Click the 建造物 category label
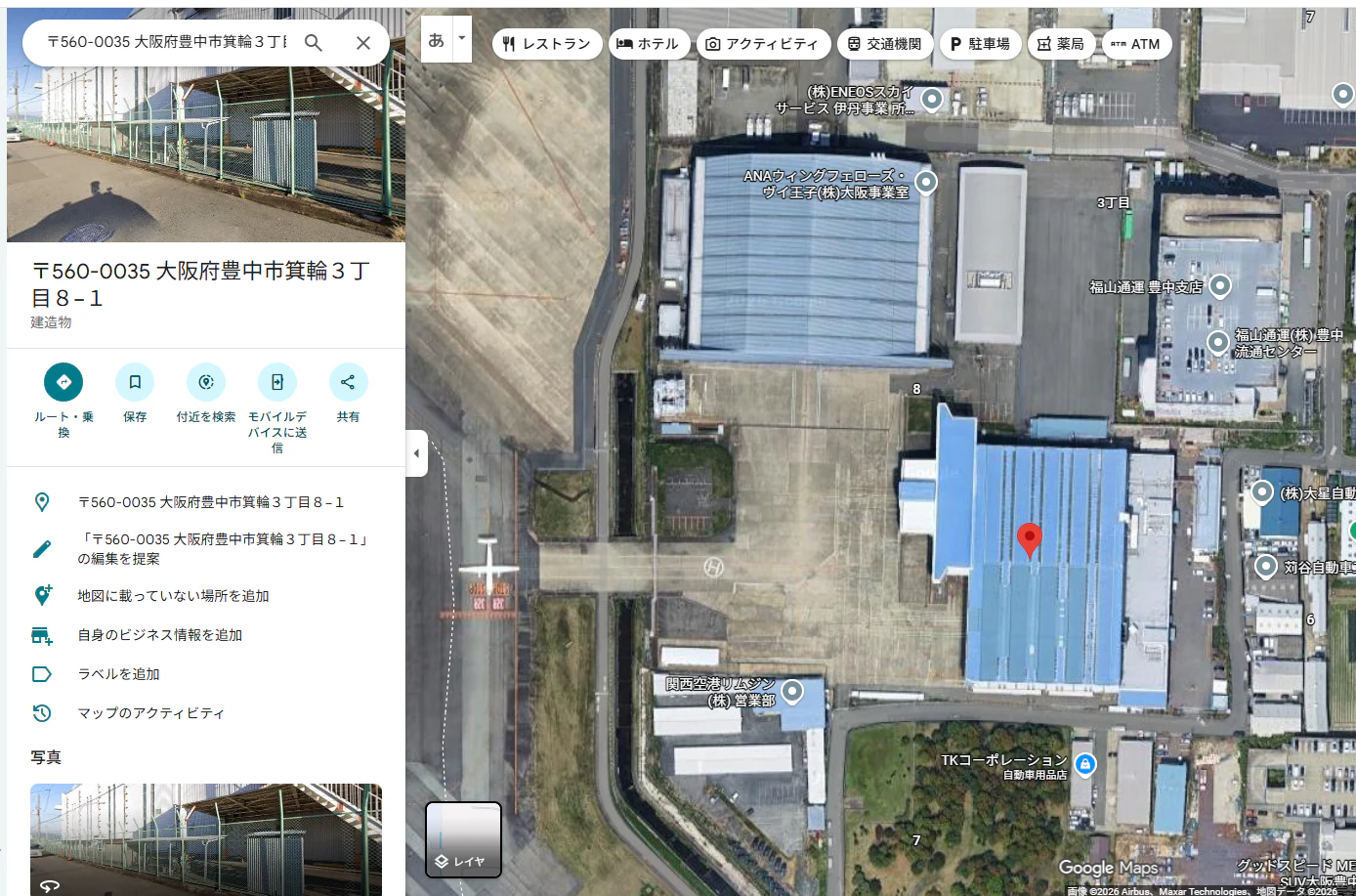This screenshot has height=896, width=1356. [x=51, y=322]
